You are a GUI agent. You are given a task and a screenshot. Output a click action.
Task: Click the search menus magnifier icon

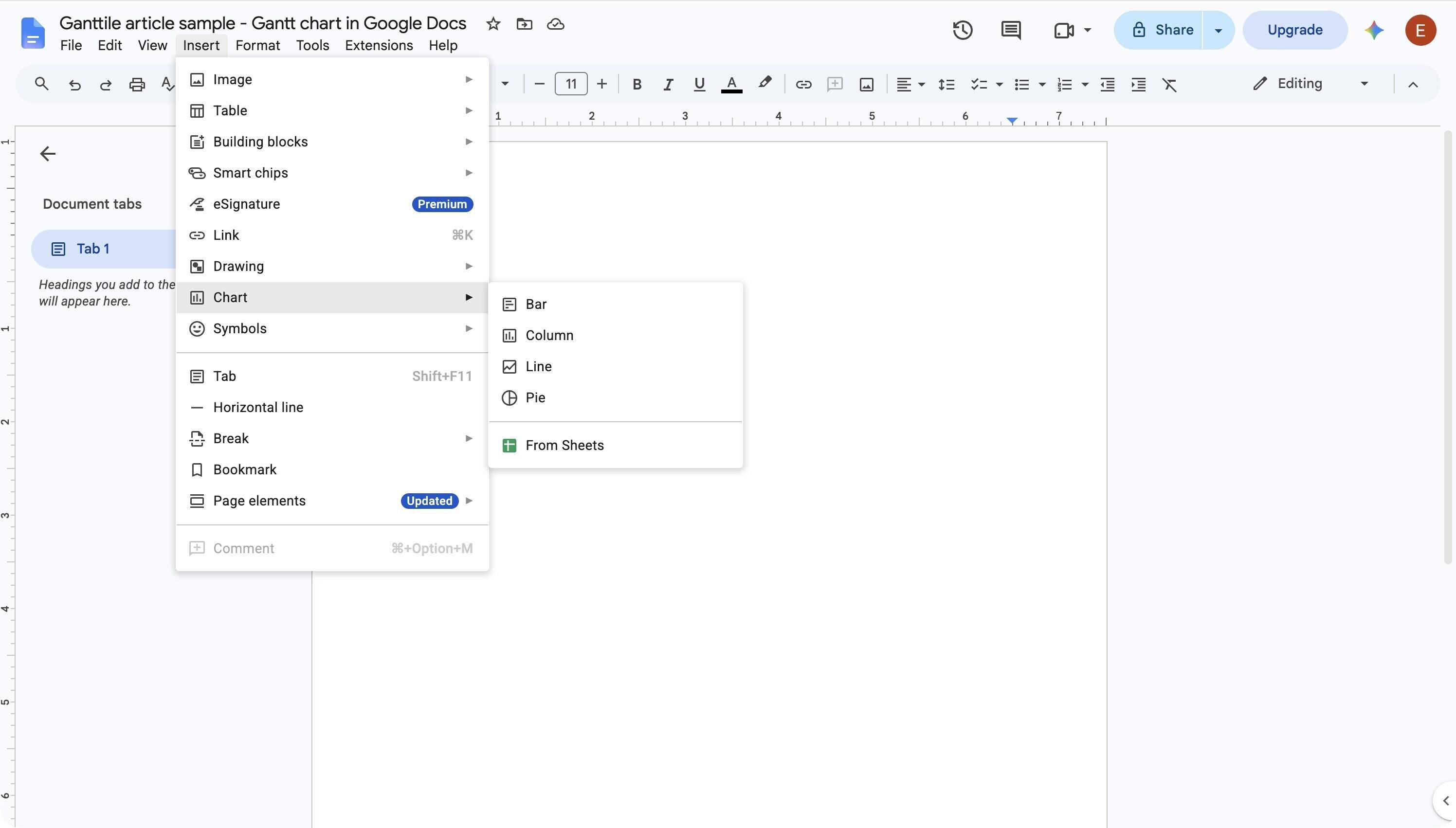[x=41, y=84]
